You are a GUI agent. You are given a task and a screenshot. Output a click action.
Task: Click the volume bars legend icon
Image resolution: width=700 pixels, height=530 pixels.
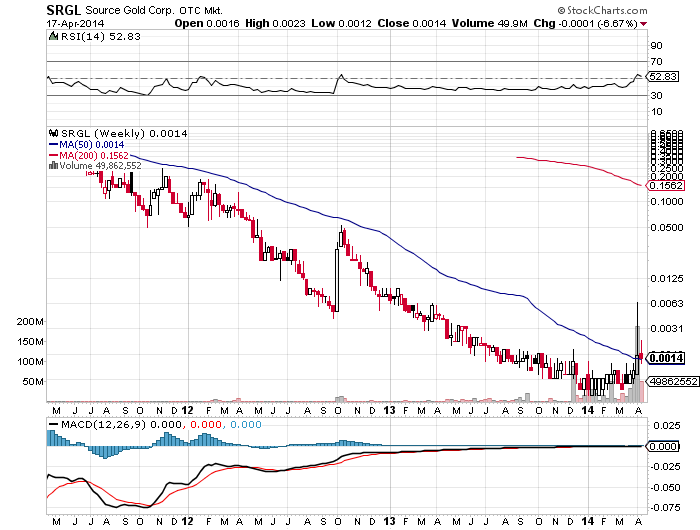52,166
